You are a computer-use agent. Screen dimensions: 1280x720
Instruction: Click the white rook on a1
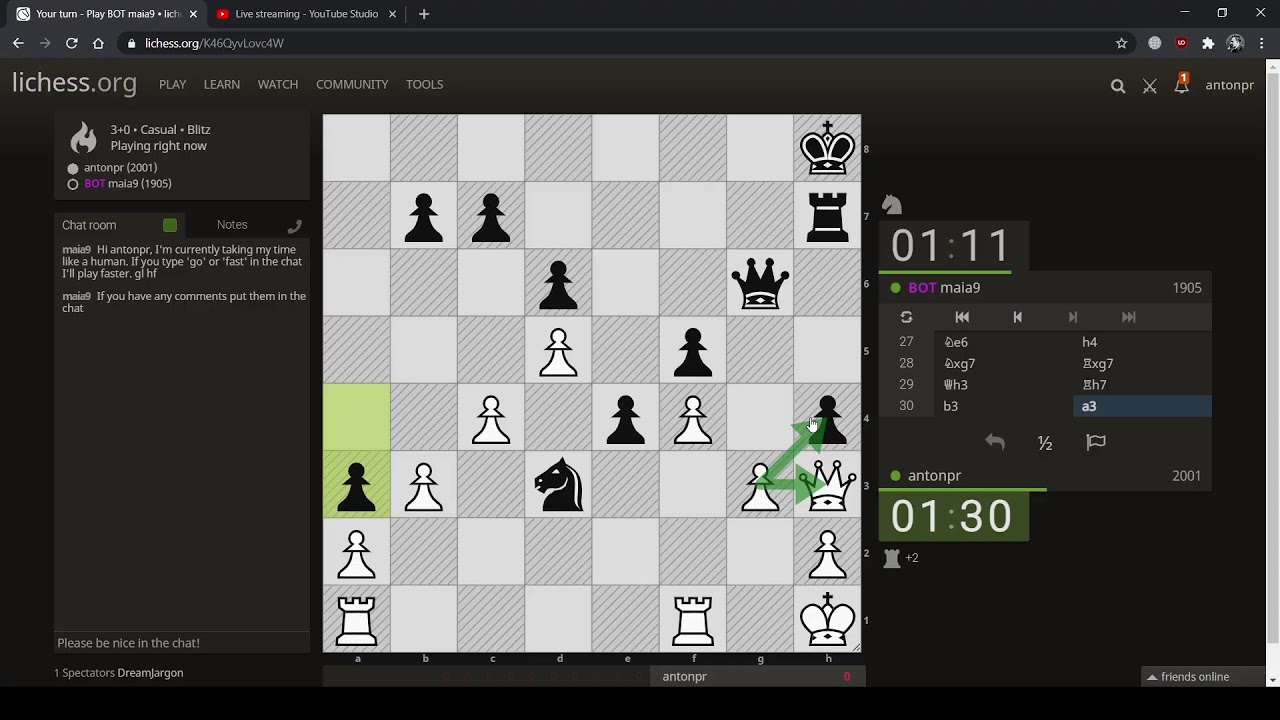(357, 619)
